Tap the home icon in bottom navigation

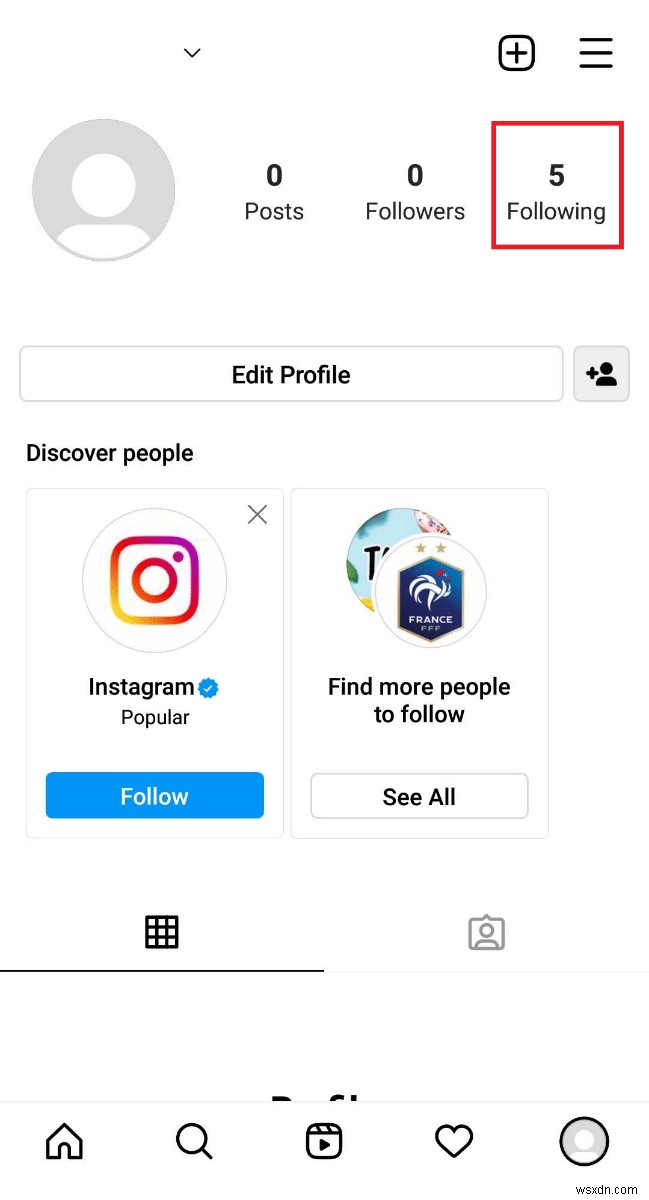pos(64,1140)
